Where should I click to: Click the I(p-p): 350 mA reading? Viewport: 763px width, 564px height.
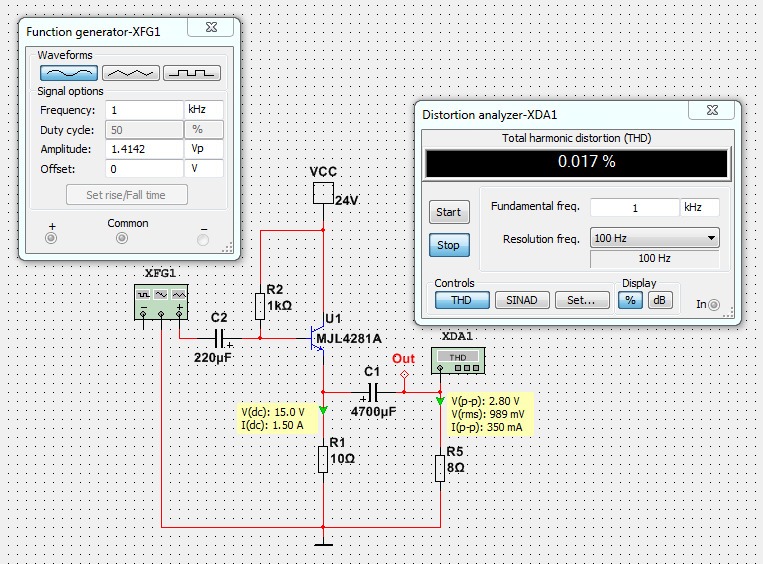coord(486,428)
